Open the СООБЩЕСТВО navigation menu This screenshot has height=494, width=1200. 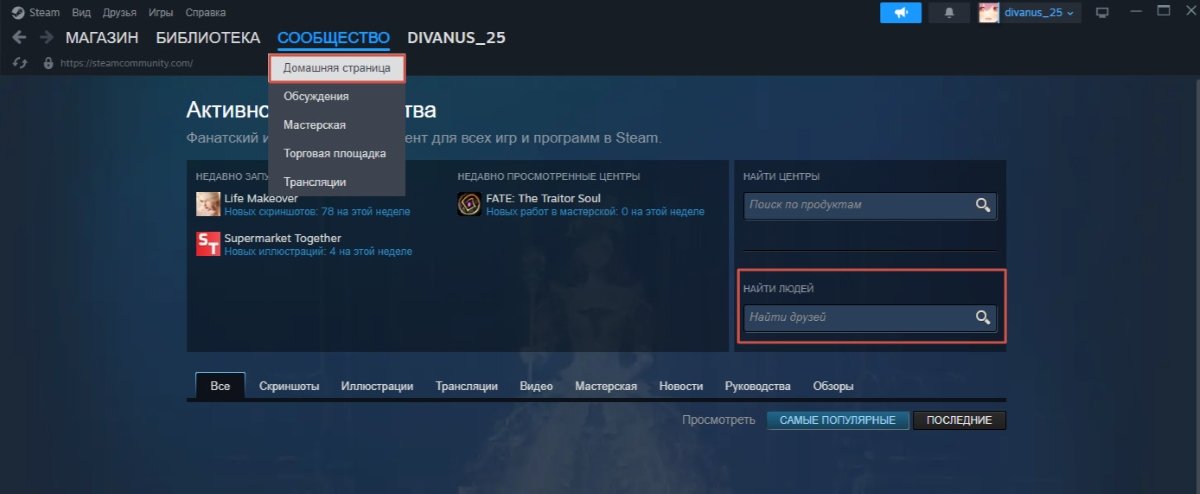(x=334, y=38)
